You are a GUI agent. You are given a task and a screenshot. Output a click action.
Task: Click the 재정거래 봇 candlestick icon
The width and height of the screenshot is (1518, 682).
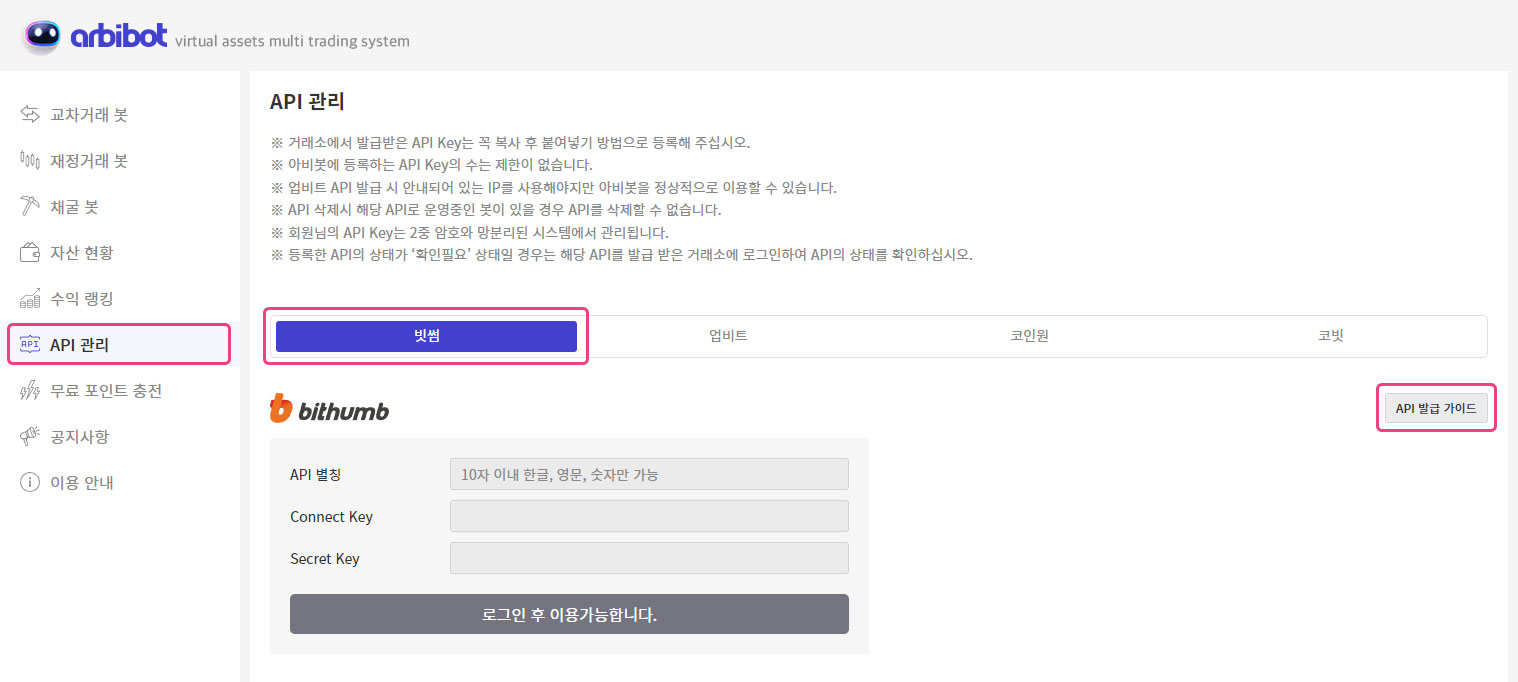coord(30,161)
